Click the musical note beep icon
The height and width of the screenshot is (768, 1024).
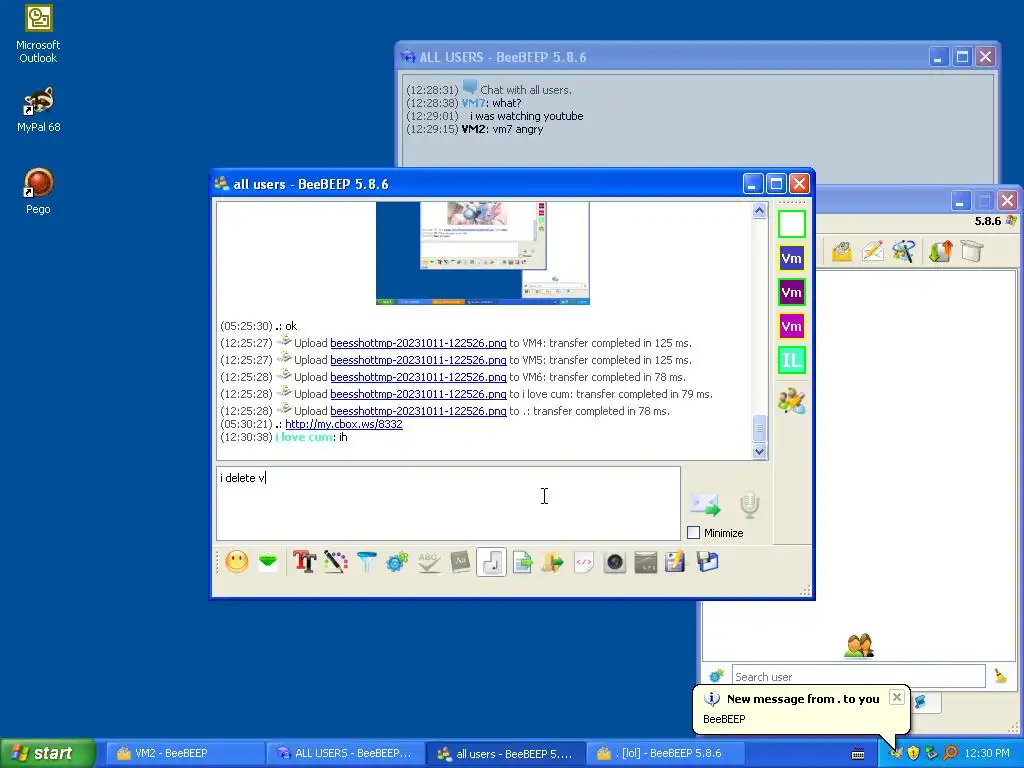pyautogui.click(x=491, y=562)
